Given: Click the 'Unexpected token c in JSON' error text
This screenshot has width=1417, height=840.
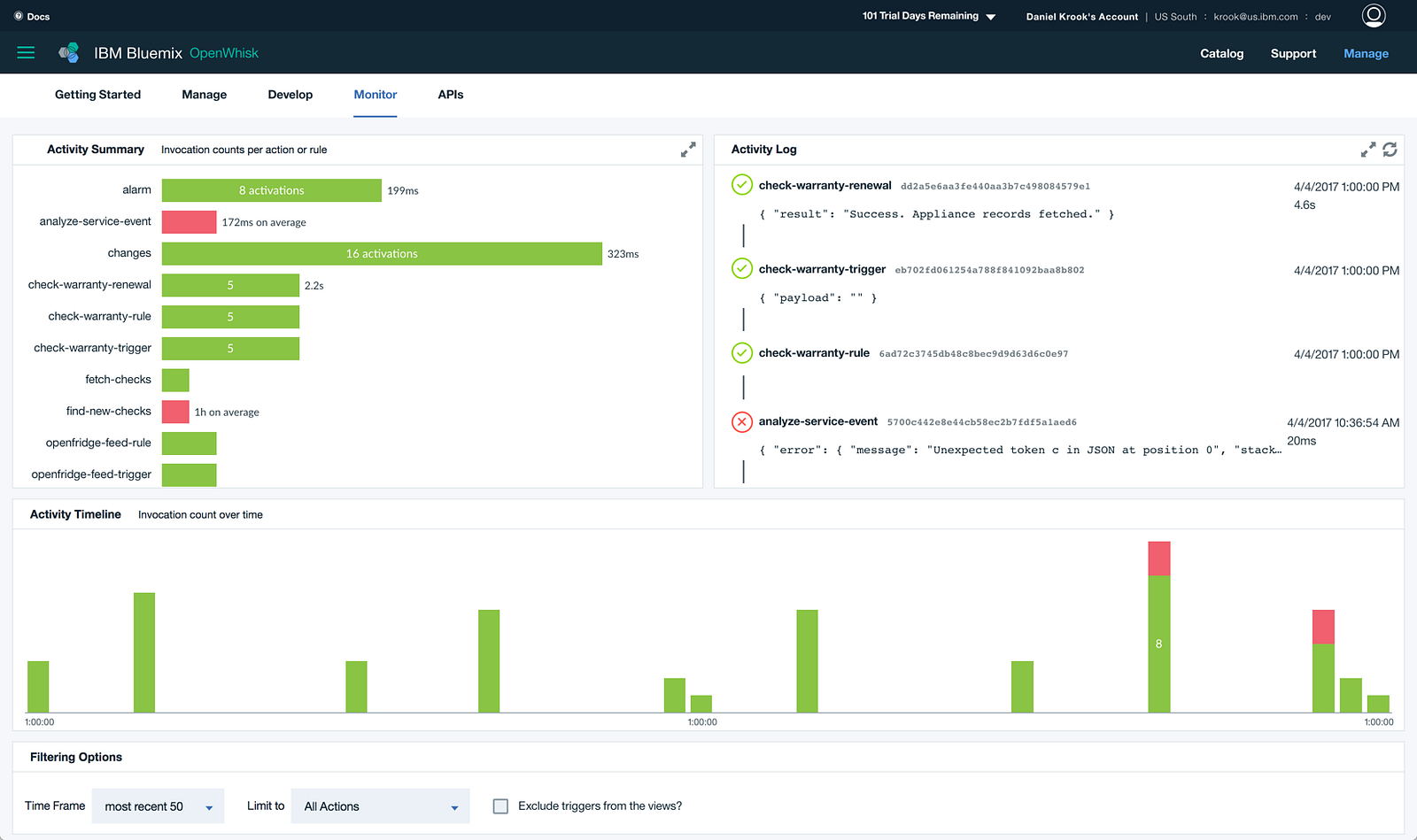Looking at the screenshot, I should click(1020, 451).
